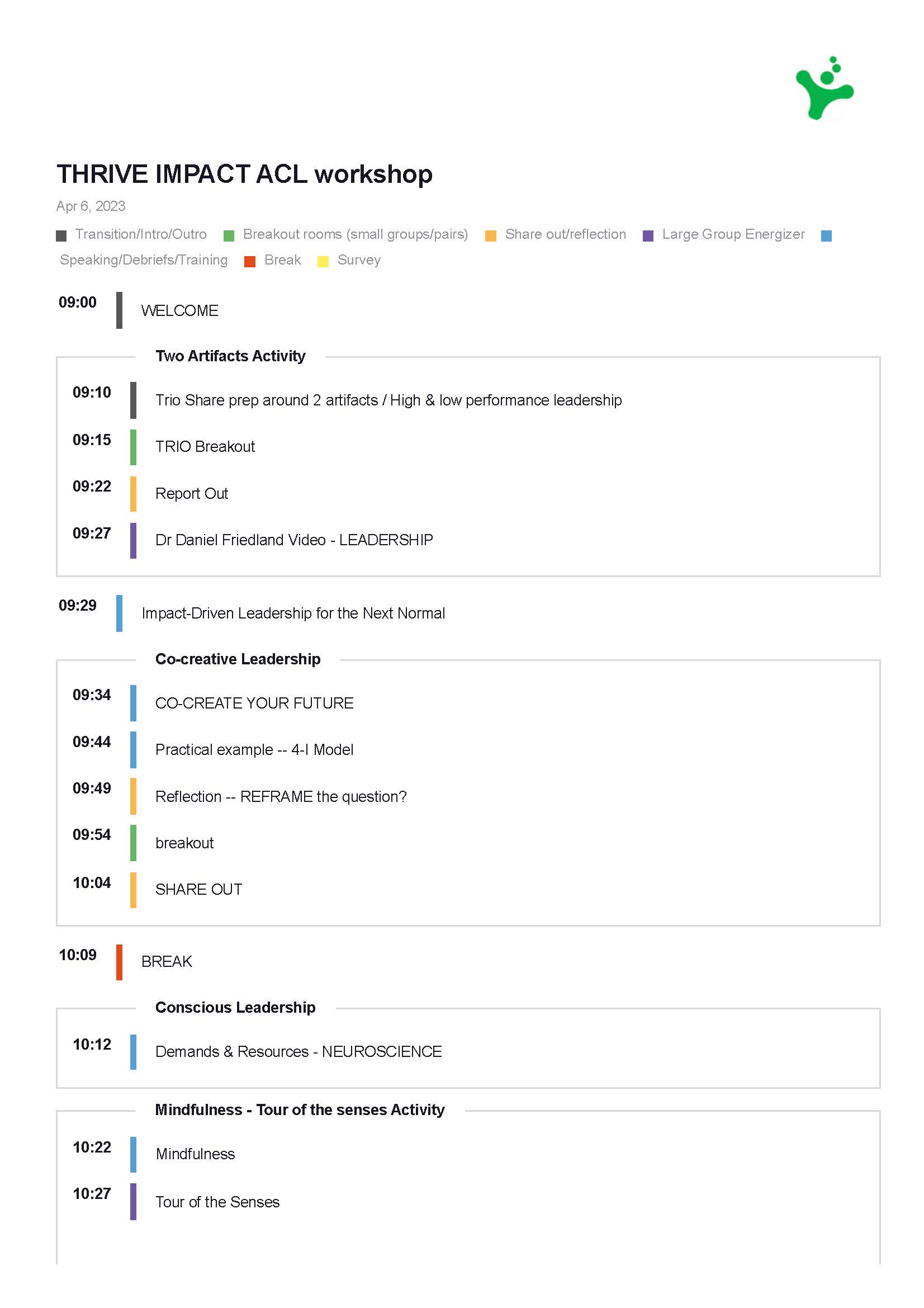Click the gray Transition/Intro/Outro legend square
The image size is (924, 1308).
pyautogui.click(x=61, y=235)
